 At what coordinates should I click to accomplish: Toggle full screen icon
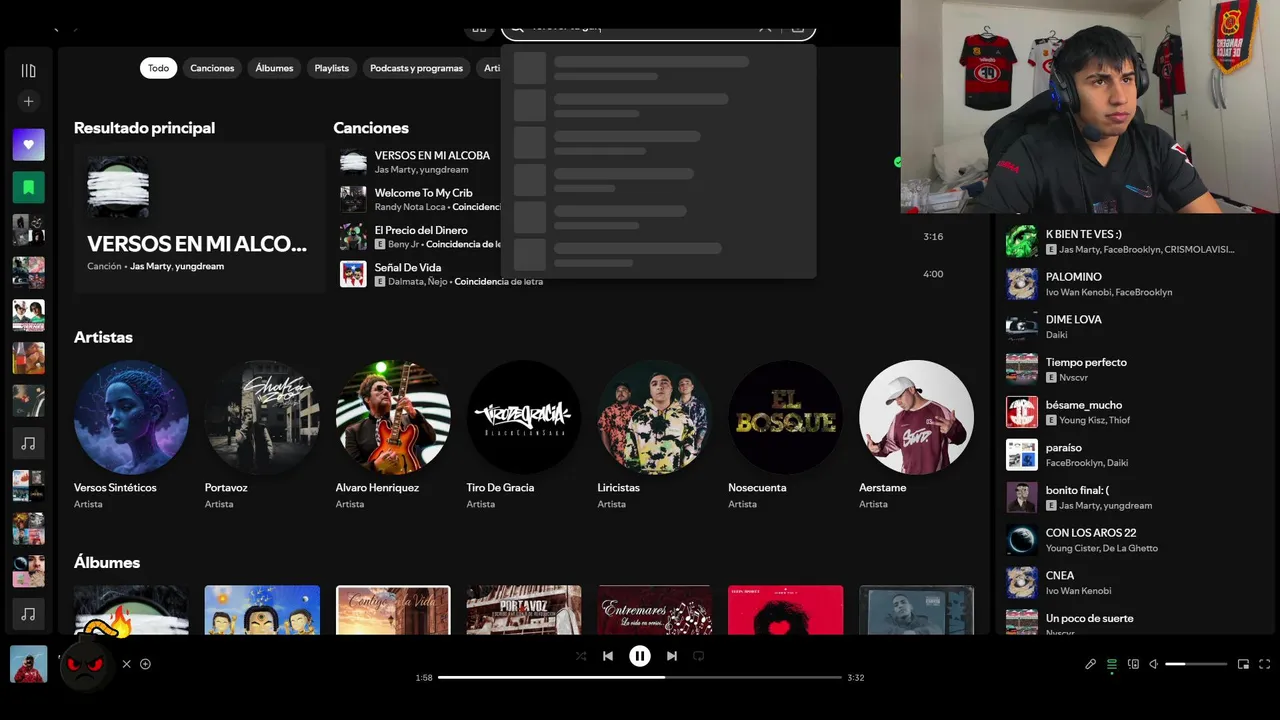click(1265, 664)
